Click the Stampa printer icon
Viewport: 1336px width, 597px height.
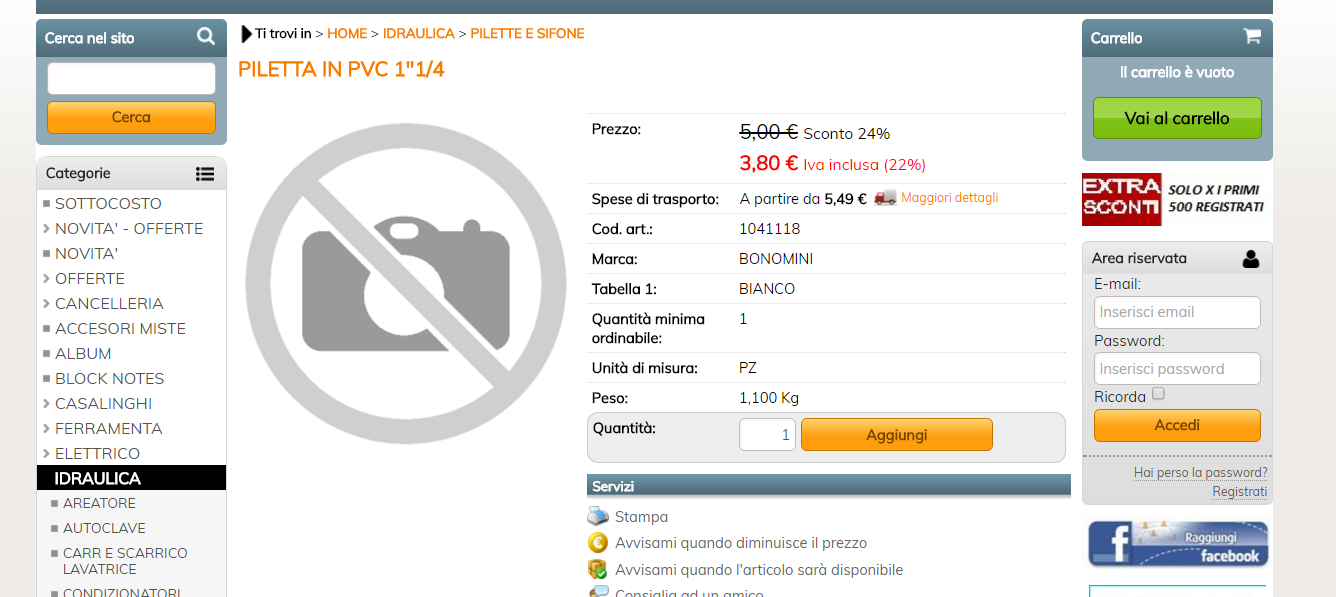(x=598, y=517)
